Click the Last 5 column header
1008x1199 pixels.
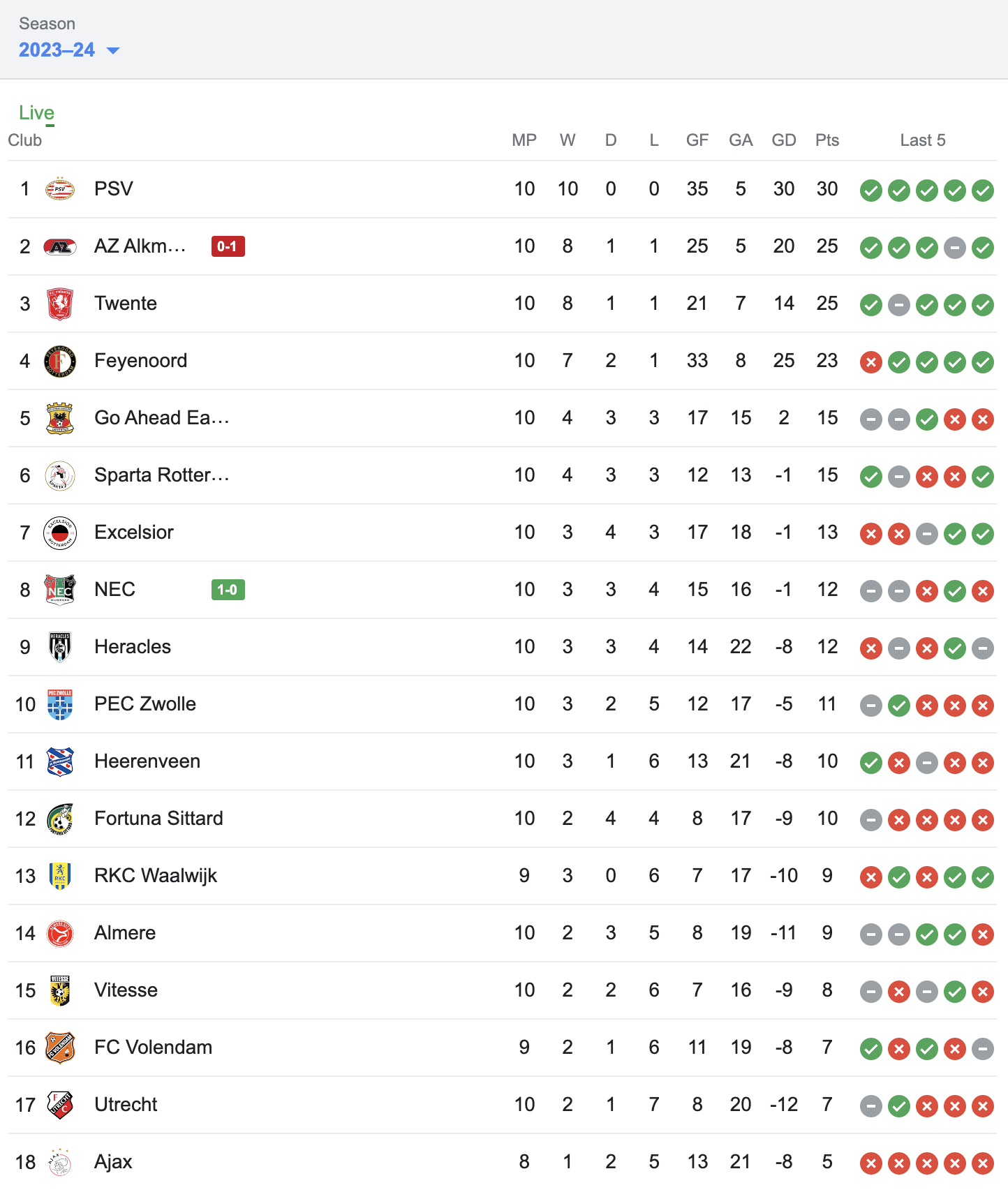tap(923, 140)
